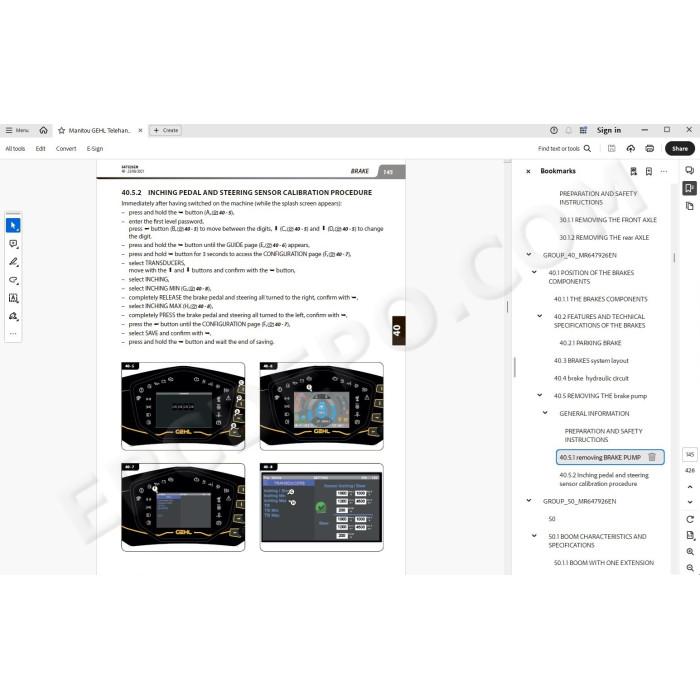Select the text box recognition tool

tap(13, 298)
